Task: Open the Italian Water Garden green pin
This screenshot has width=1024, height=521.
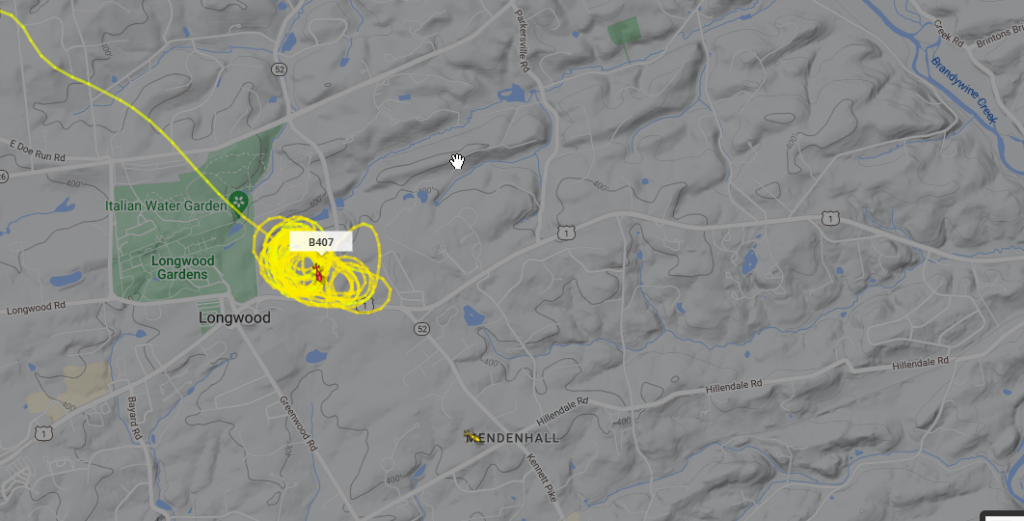Action: point(239,200)
